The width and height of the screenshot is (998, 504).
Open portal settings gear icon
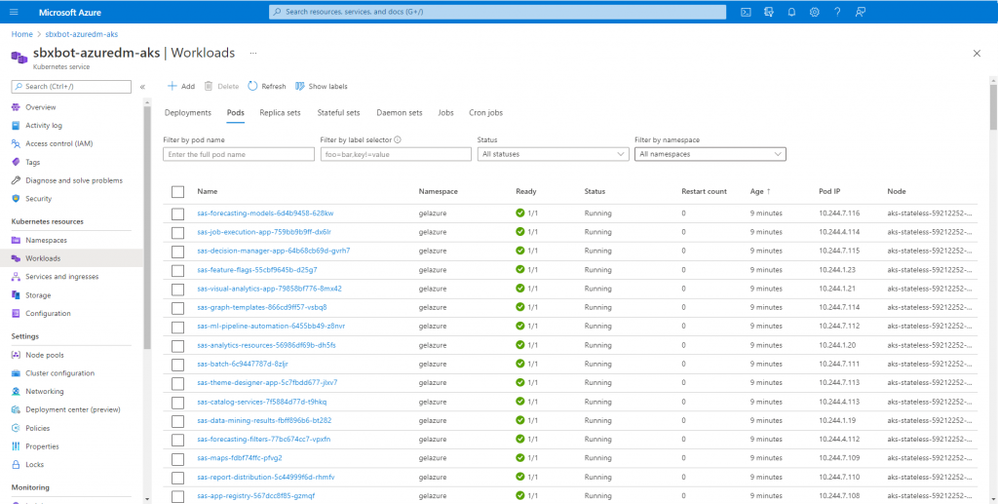pos(814,12)
